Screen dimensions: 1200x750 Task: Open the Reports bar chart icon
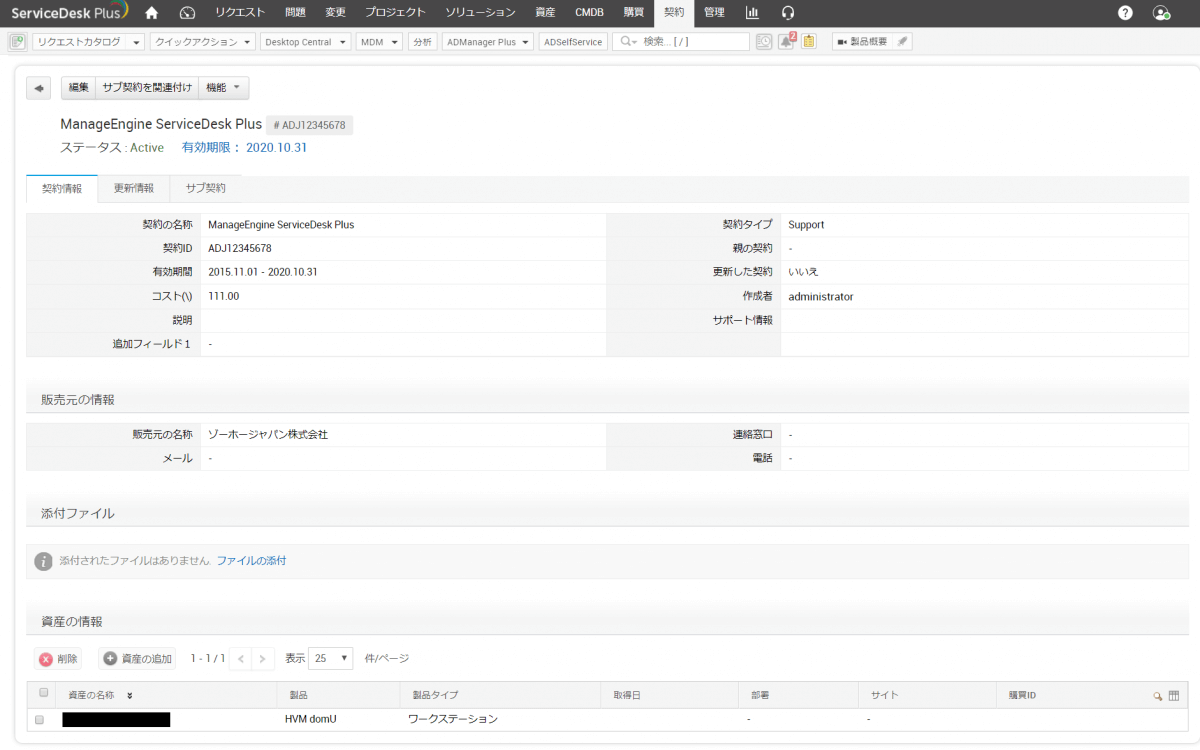click(x=752, y=13)
